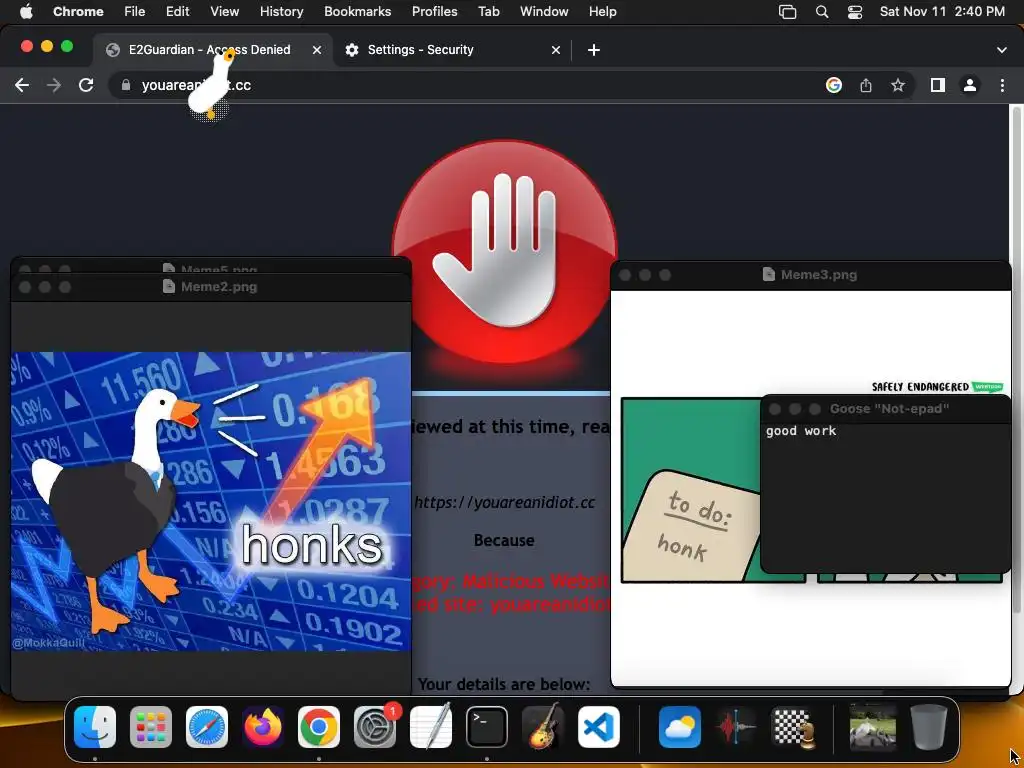
Task: Click the 'Because' text on the page
Action: (504, 540)
